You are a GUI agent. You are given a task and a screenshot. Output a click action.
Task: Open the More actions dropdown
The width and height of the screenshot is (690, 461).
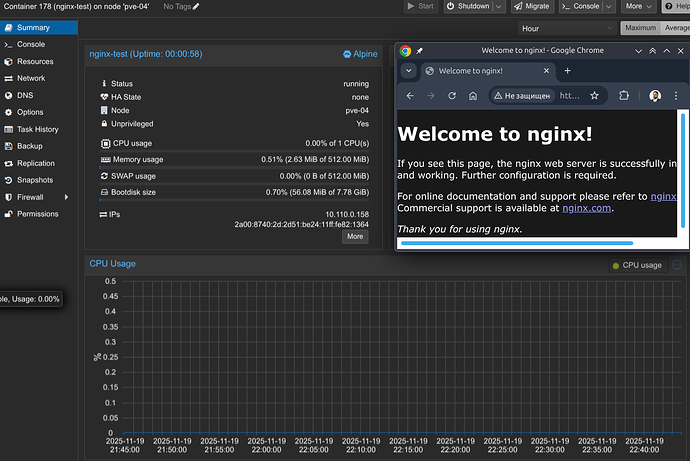click(638, 7)
